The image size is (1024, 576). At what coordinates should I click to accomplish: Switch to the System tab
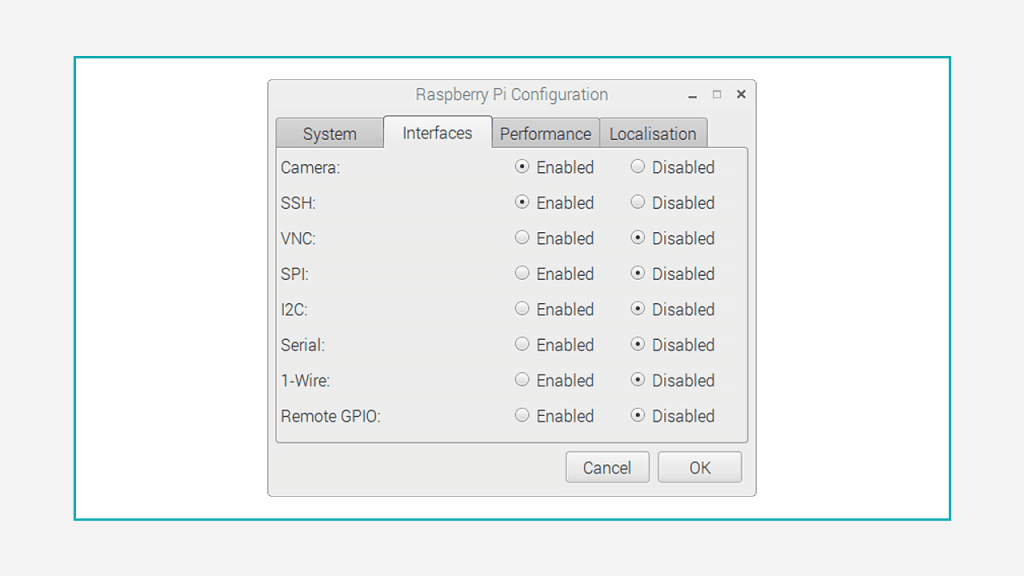pos(329,134)
